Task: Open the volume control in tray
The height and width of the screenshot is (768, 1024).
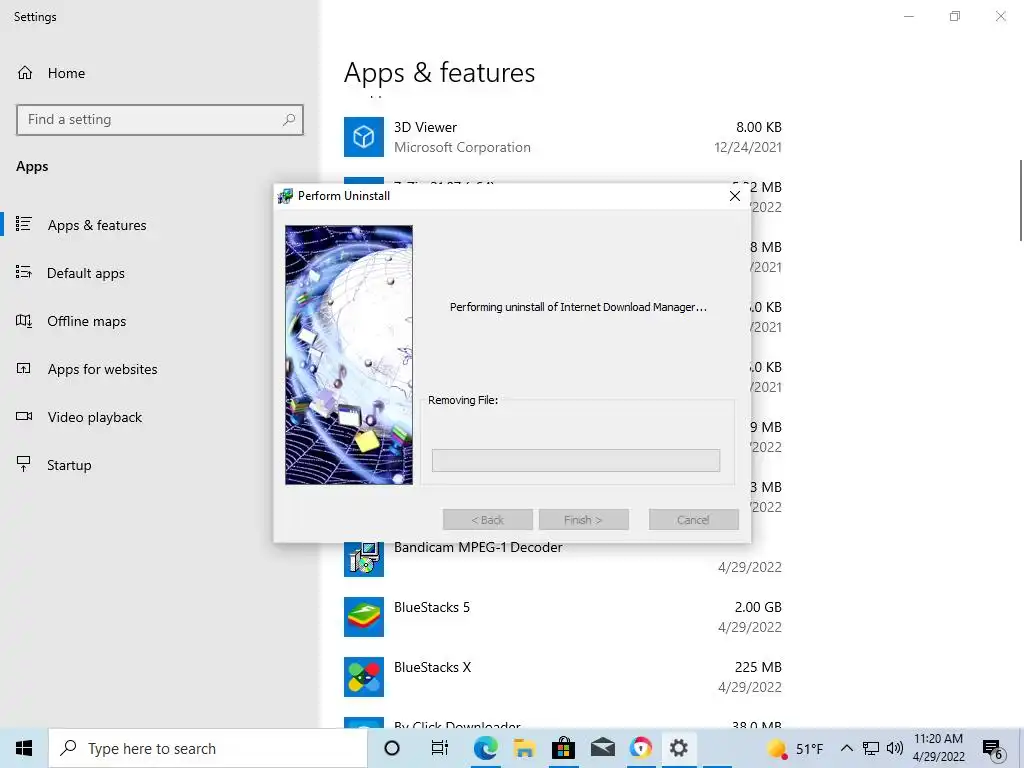Action: pos(895,748)
